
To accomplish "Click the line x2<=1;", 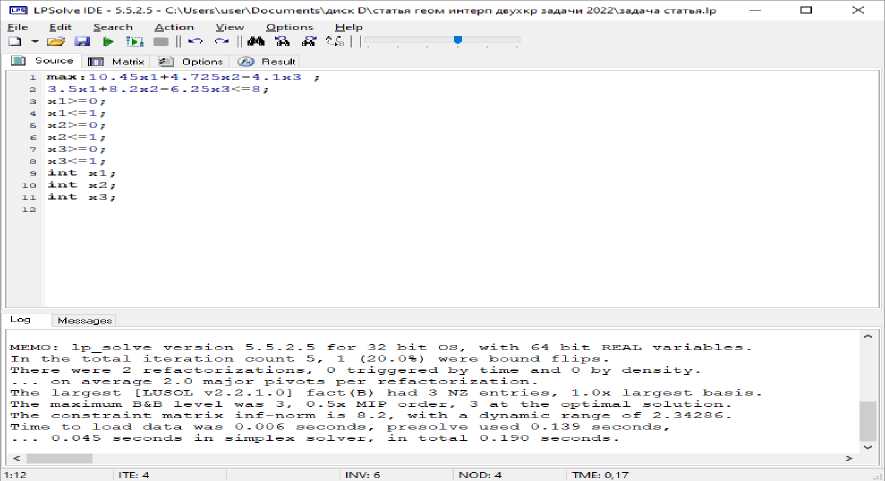I will pos(76,137).
